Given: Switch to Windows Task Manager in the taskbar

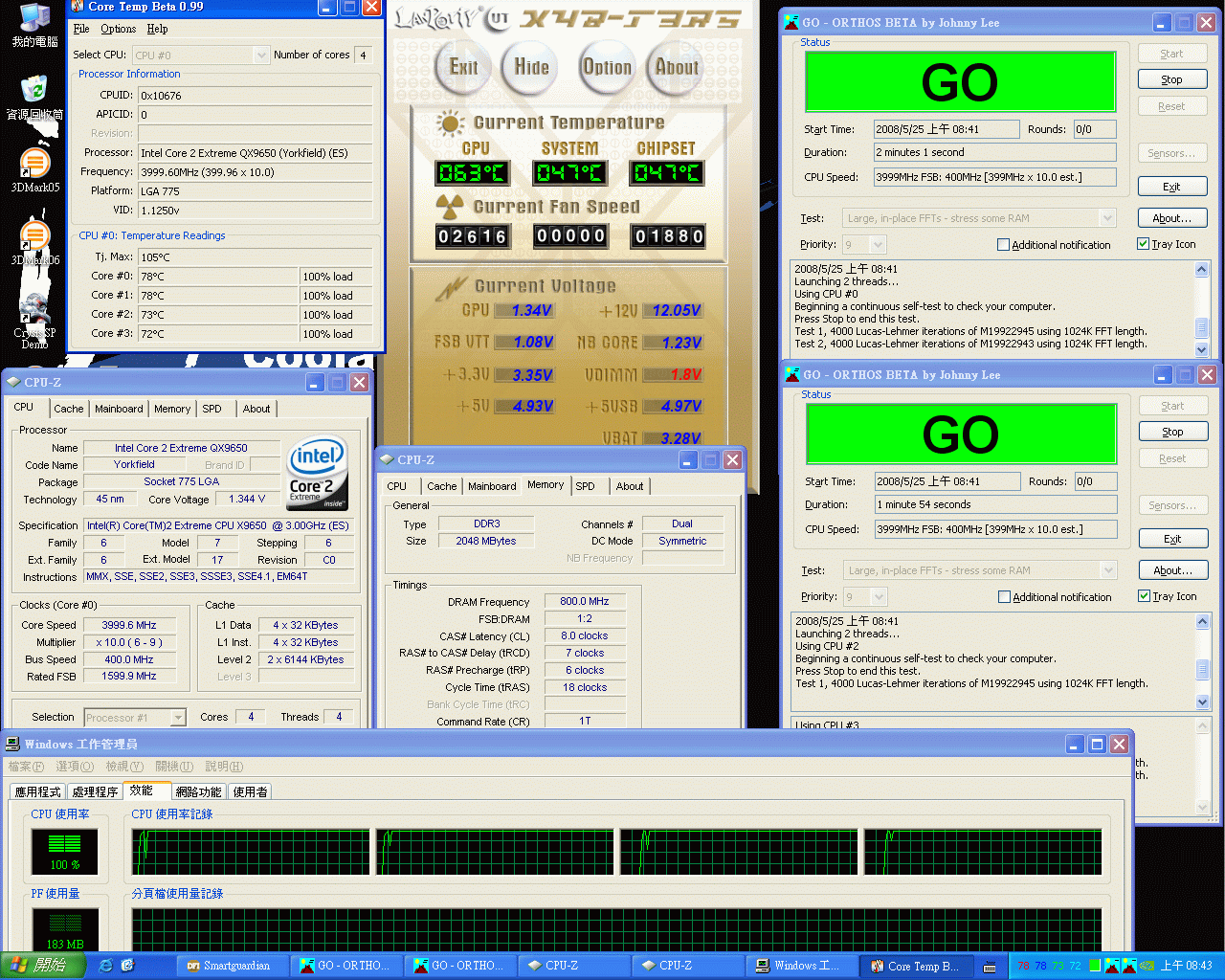Looking at the screenshot, I should click(803, 966).
